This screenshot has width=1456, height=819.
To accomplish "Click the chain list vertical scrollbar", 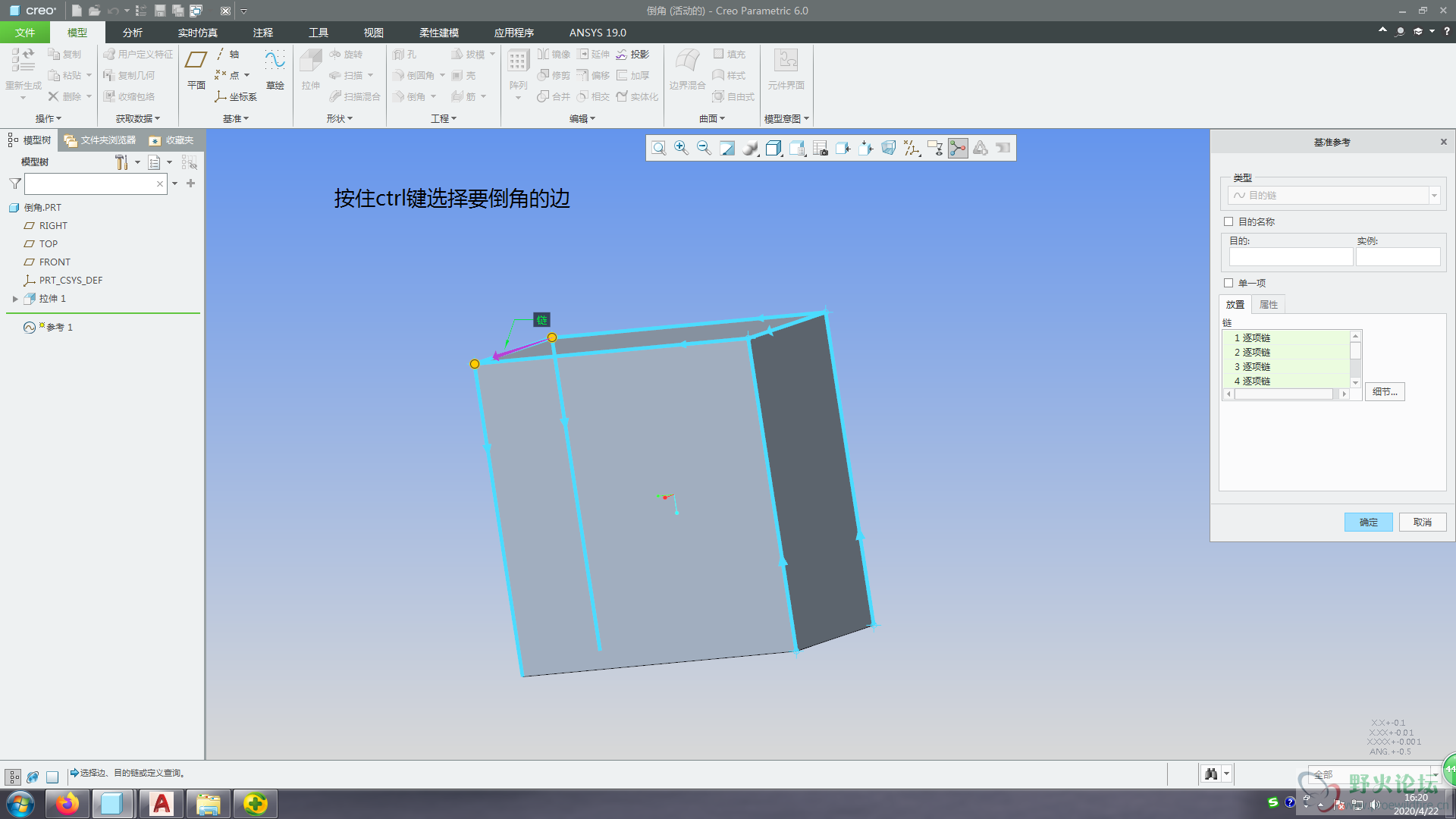I will (1355, 359).
